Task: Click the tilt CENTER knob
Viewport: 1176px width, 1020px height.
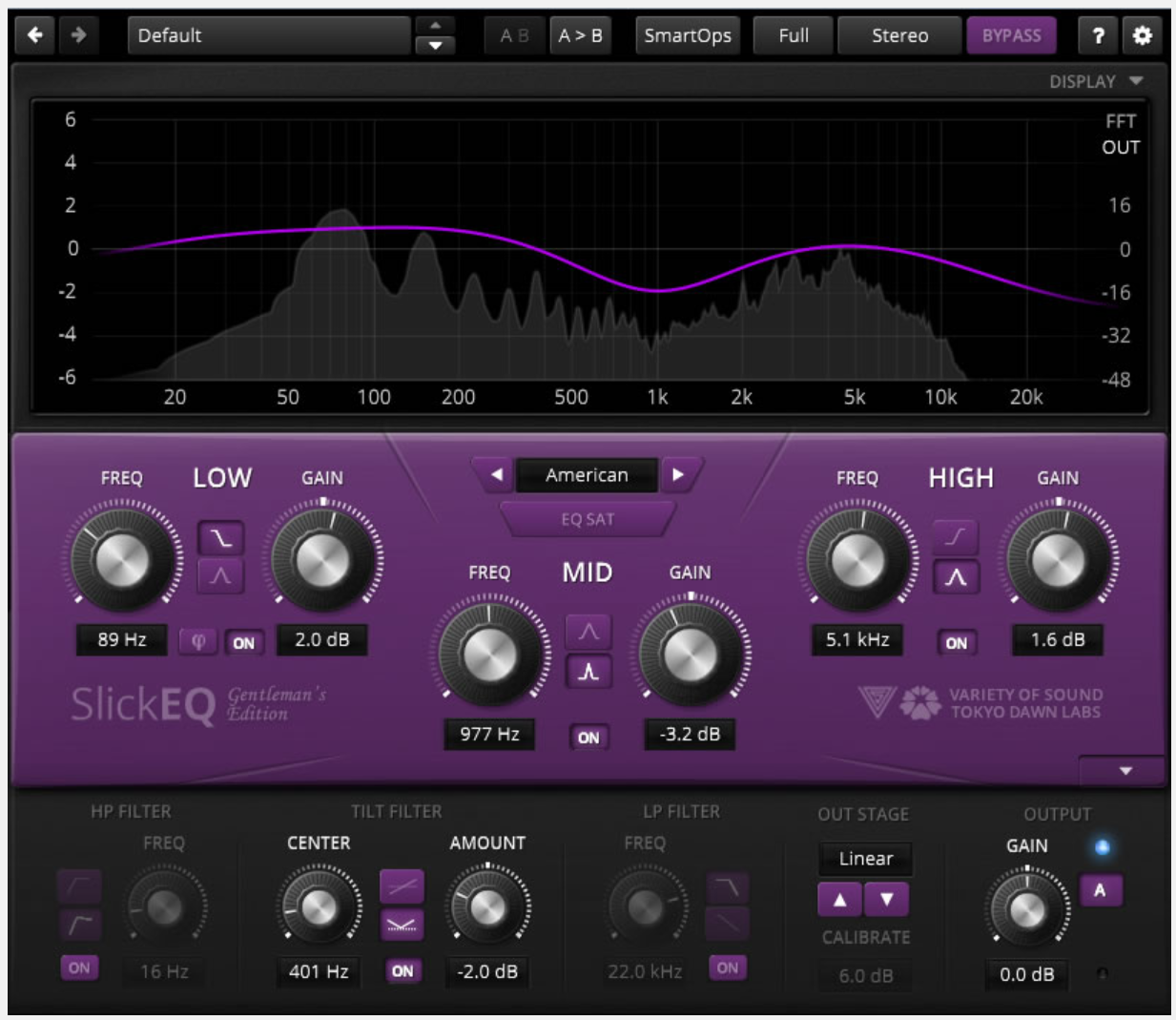Action: 319,906
